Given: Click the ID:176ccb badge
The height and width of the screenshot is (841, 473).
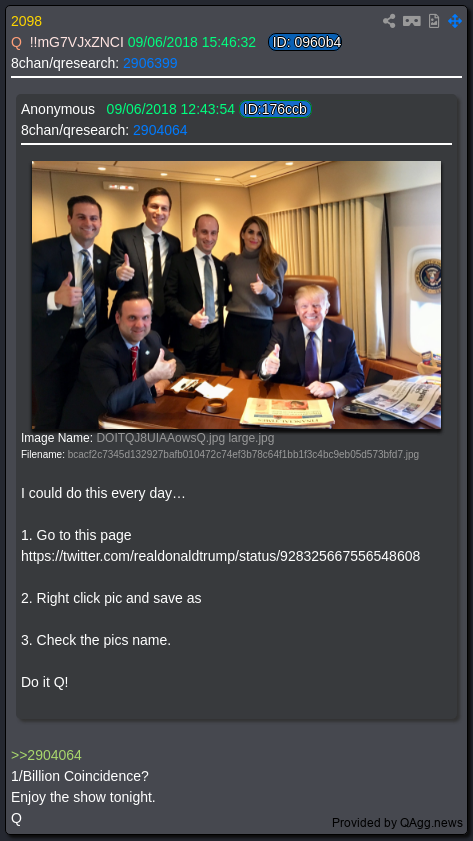Looking at the screenshot, I should 275,109.
